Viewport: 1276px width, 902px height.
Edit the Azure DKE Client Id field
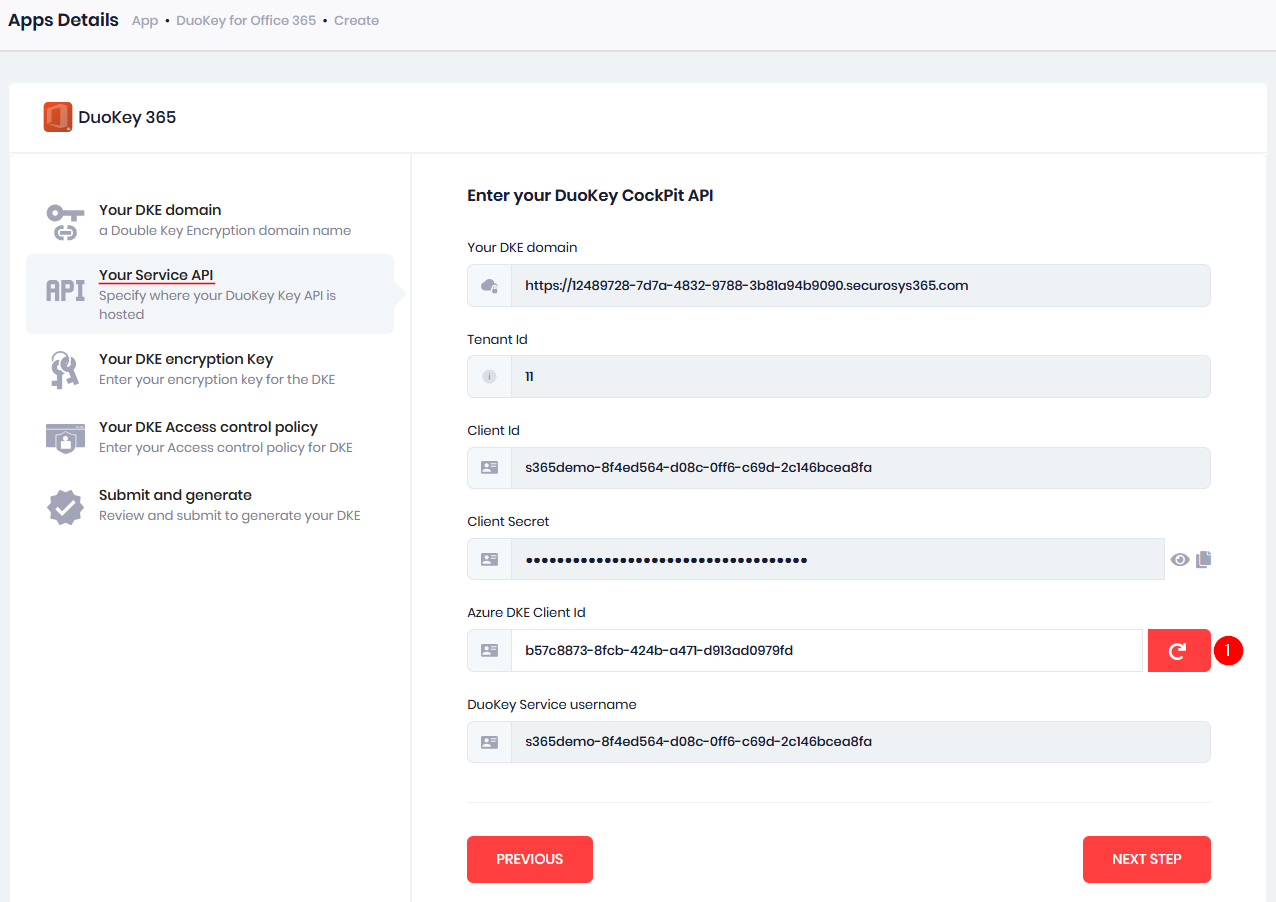(x=826, y=650)
